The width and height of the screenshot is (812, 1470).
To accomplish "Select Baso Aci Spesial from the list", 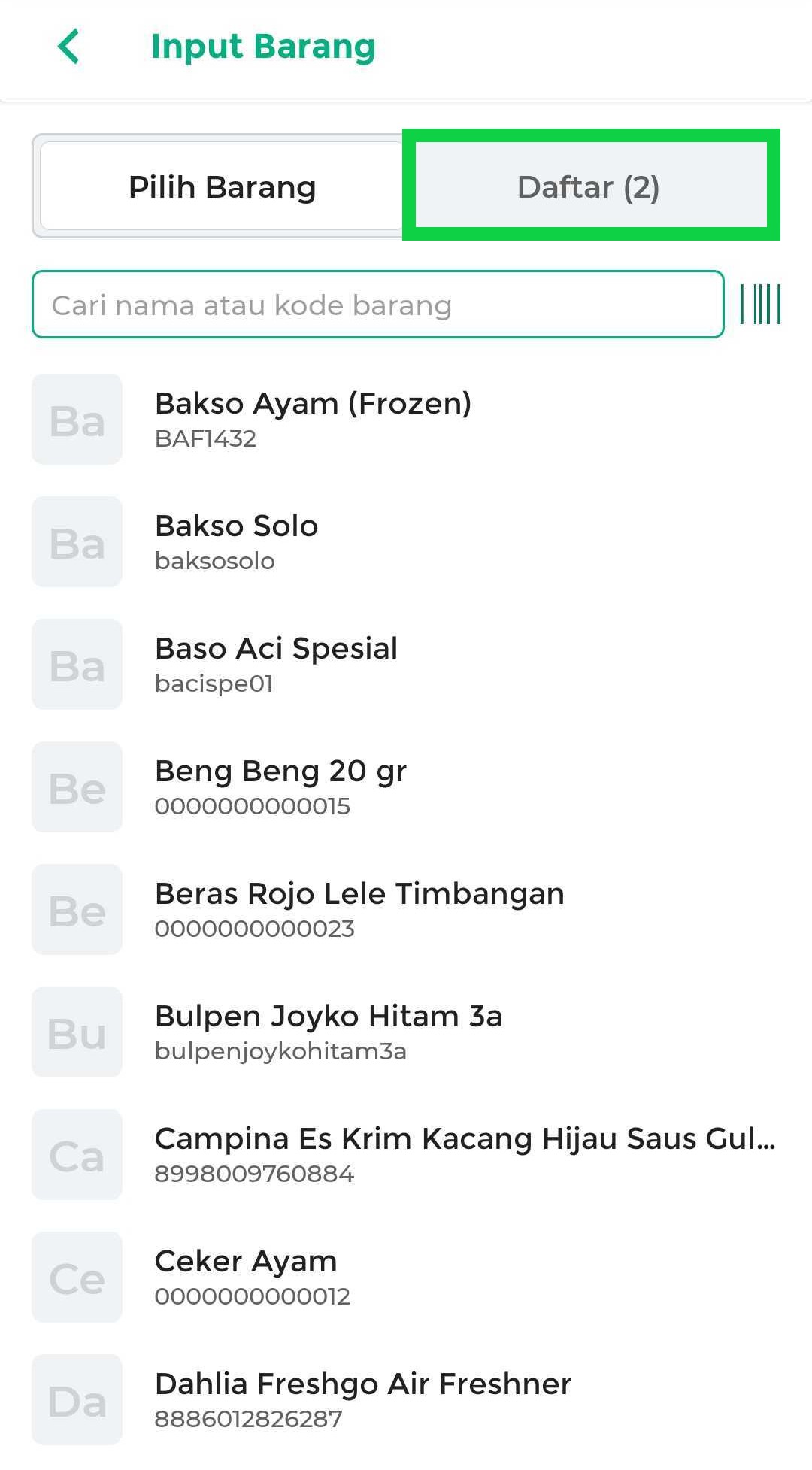I will [276, 664].
